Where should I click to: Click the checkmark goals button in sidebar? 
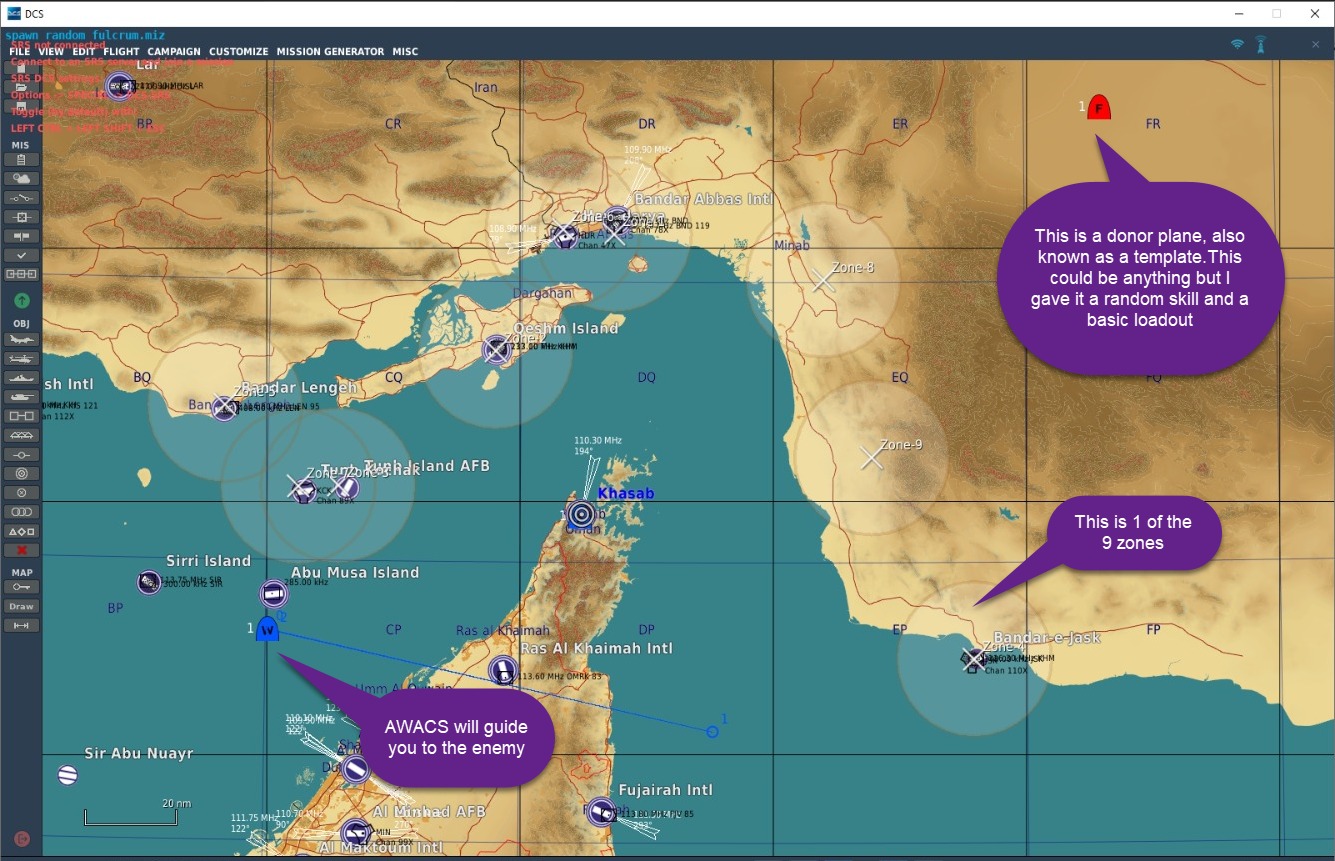21,255
